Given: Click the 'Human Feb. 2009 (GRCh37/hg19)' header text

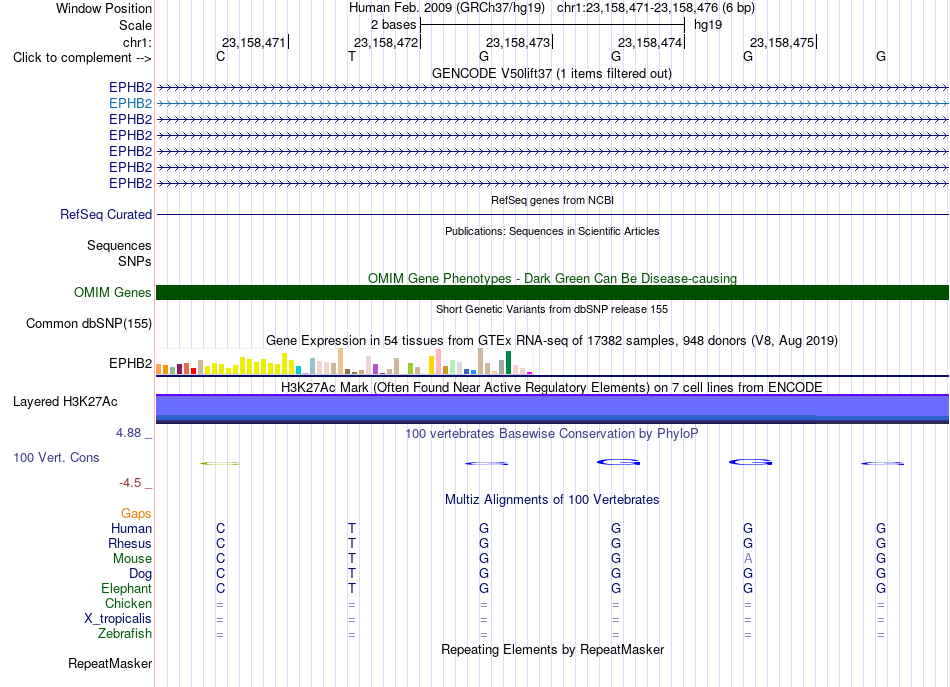Looking at the screenshot, I should [447, 8].
